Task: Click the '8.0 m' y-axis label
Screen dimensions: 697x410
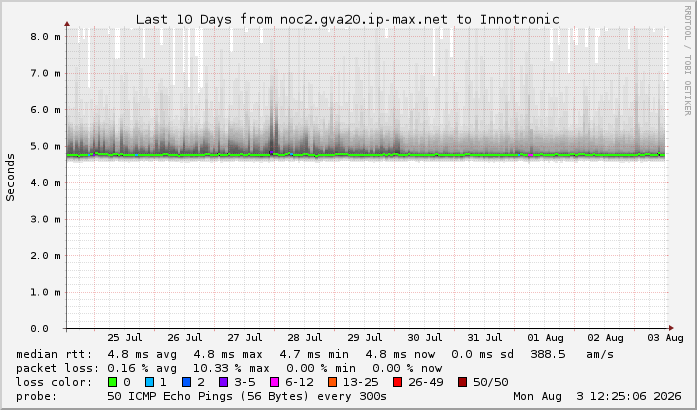Action: [x=45, y=37]
